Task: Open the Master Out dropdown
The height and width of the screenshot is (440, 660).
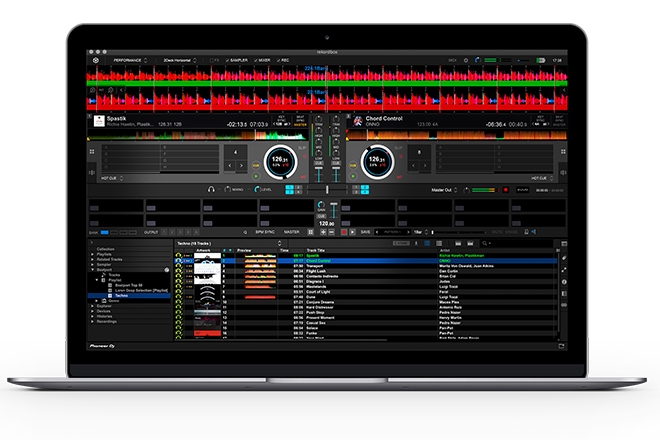Action: coord(444,190)
